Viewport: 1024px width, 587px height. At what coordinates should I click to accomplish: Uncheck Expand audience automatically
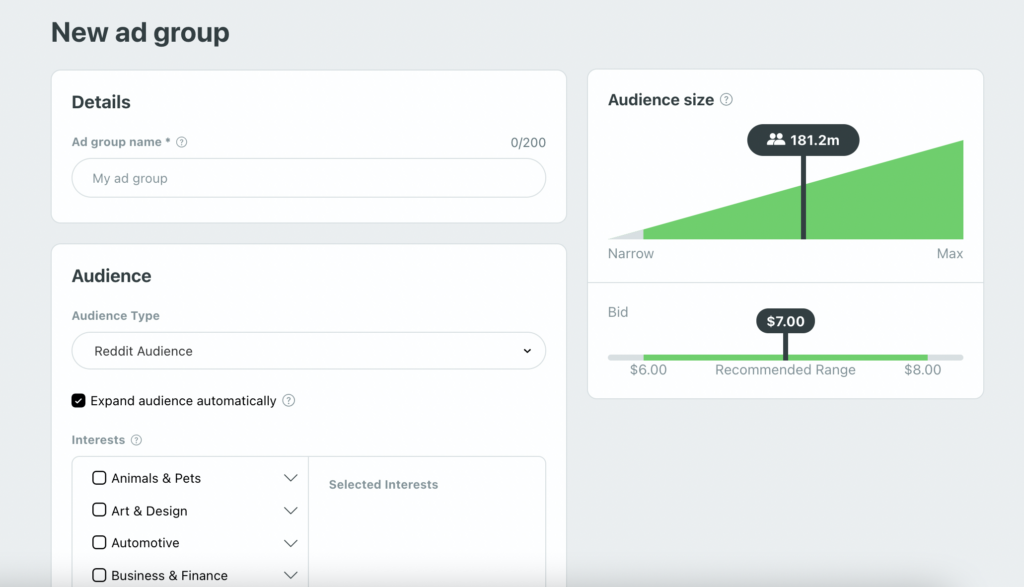pyautogui.click(x=78, y=400)
